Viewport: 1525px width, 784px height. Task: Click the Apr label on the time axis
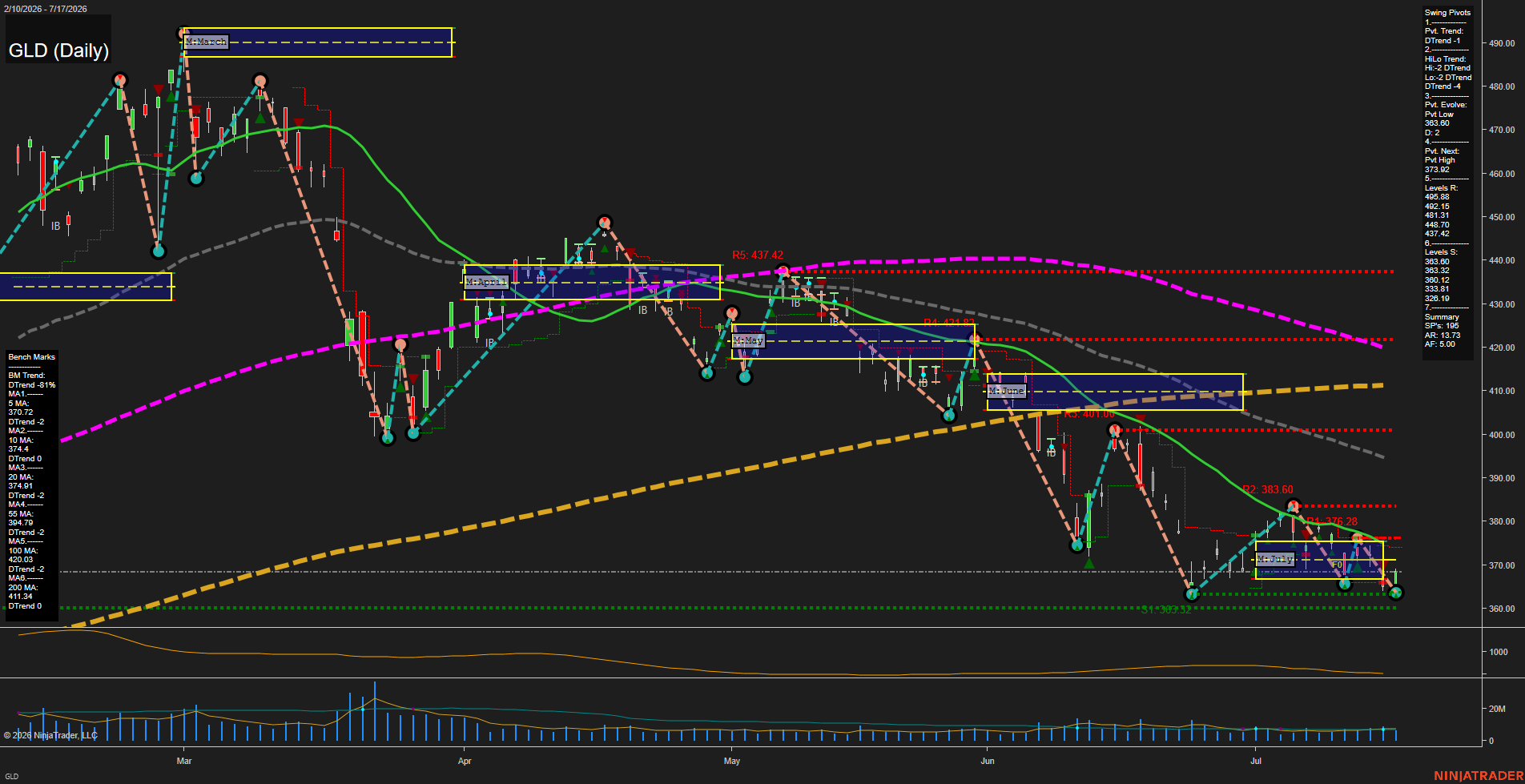coord(465,761)
